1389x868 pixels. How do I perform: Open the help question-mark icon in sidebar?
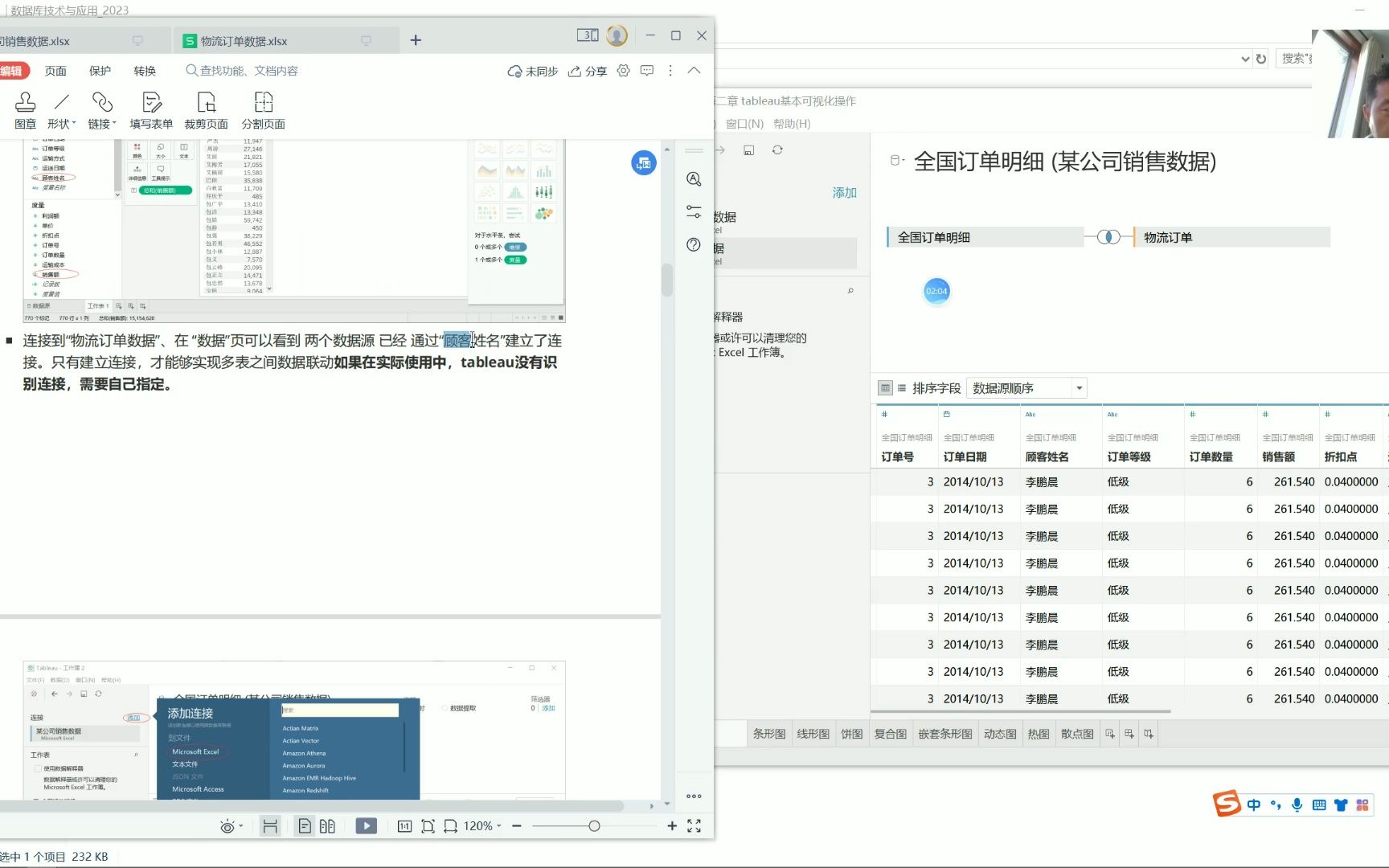[x=694, y=245]
